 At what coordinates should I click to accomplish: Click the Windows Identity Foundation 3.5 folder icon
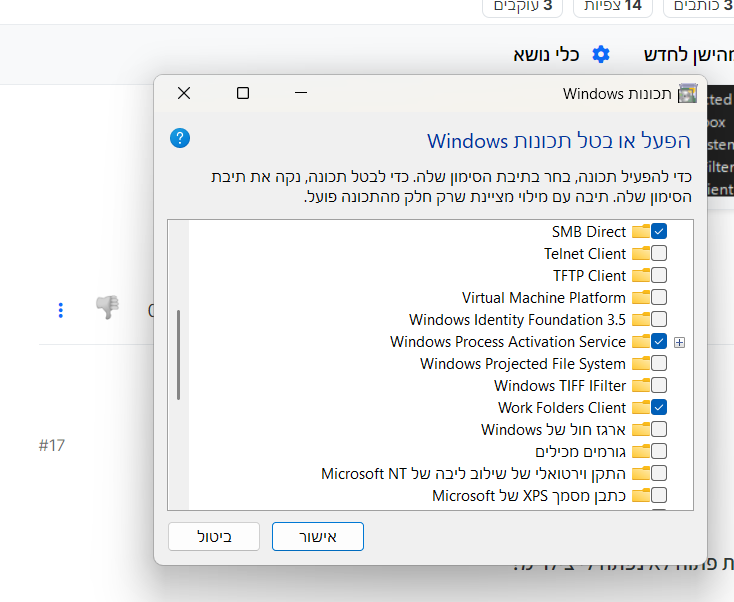[x=641, y=319]
